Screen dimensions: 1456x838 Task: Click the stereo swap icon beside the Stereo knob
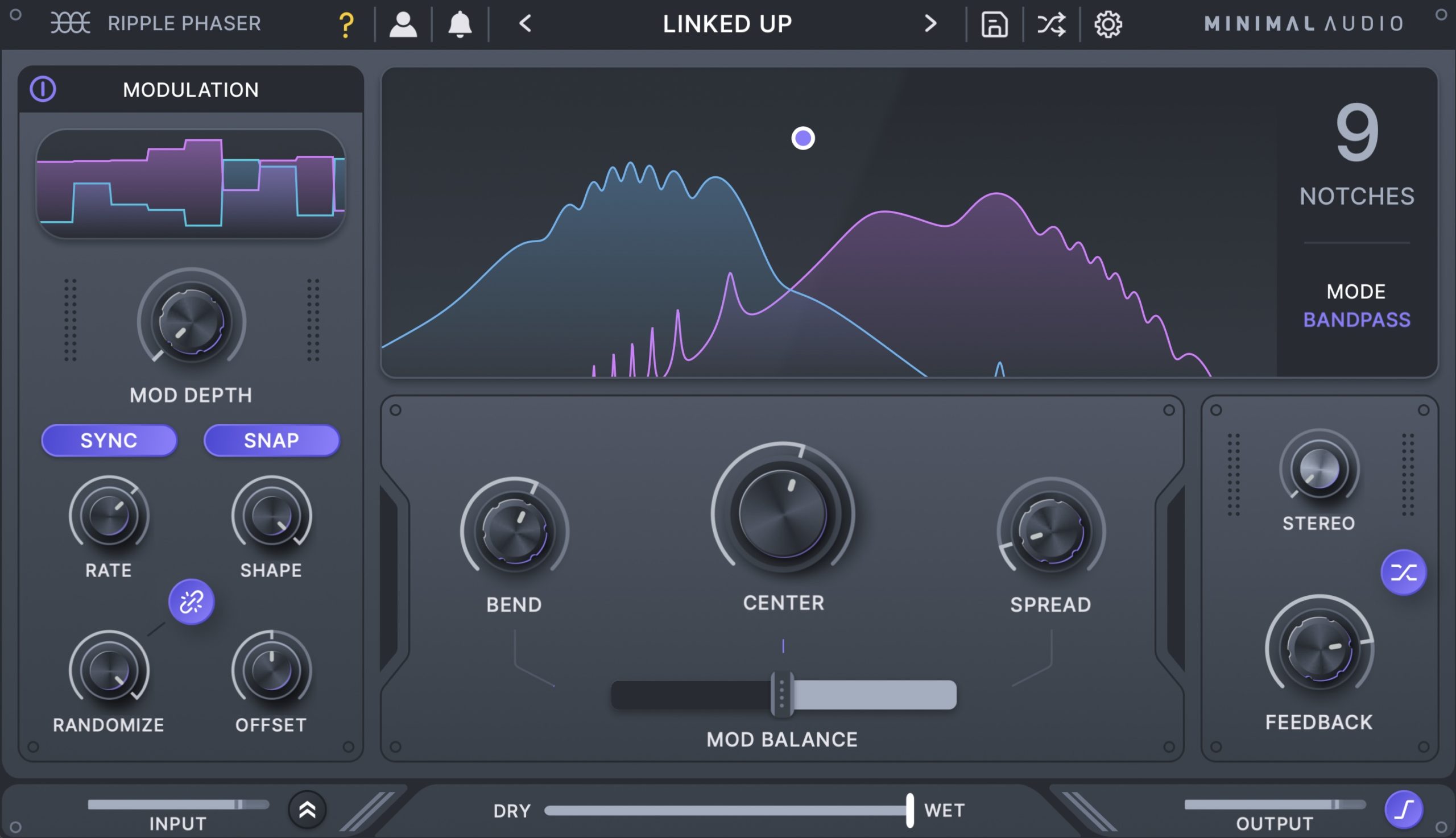[x=1405, y=571]
